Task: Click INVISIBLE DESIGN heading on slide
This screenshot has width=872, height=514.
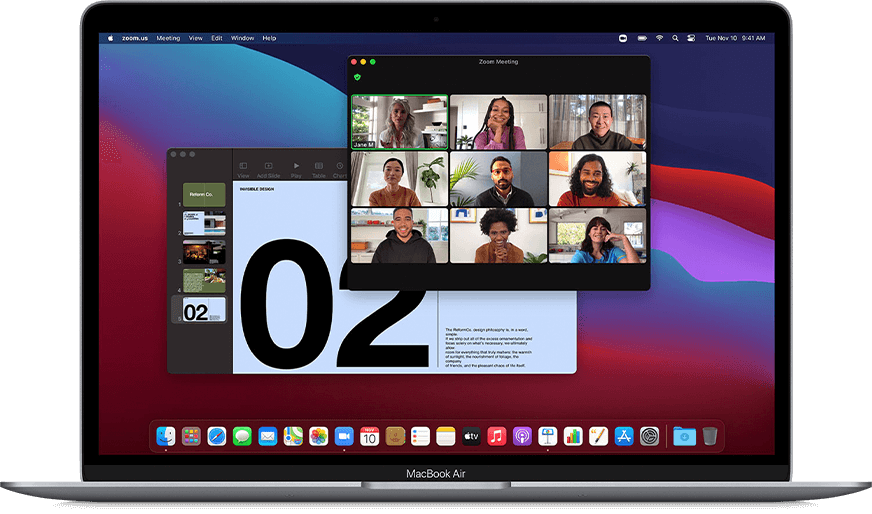Action: 257,189
